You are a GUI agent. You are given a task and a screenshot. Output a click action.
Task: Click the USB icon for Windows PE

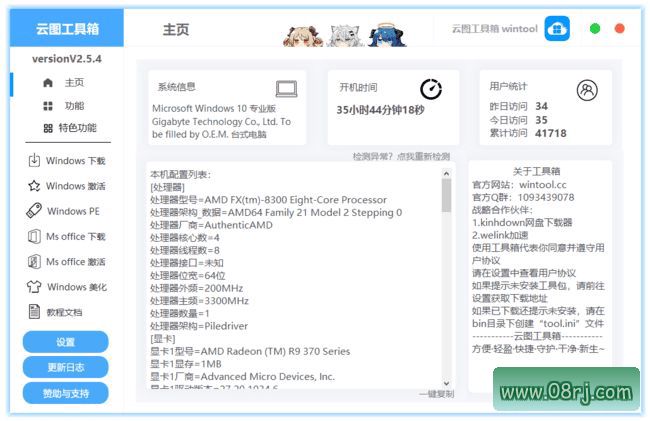[x=34, y=210]
